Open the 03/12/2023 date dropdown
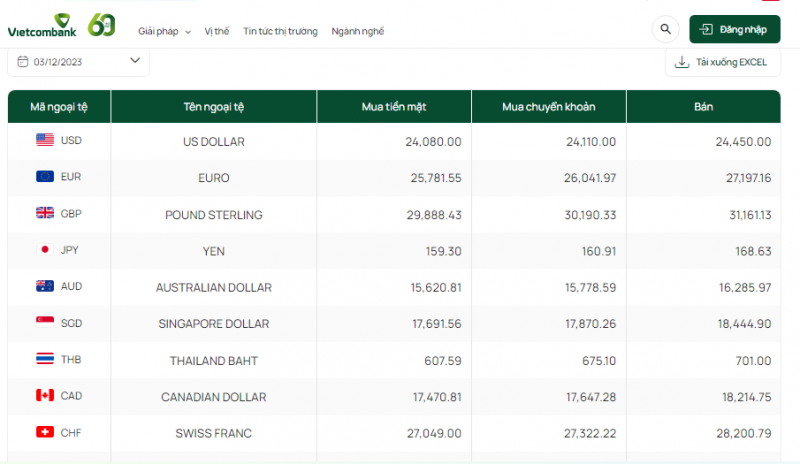 click(135, 61)
